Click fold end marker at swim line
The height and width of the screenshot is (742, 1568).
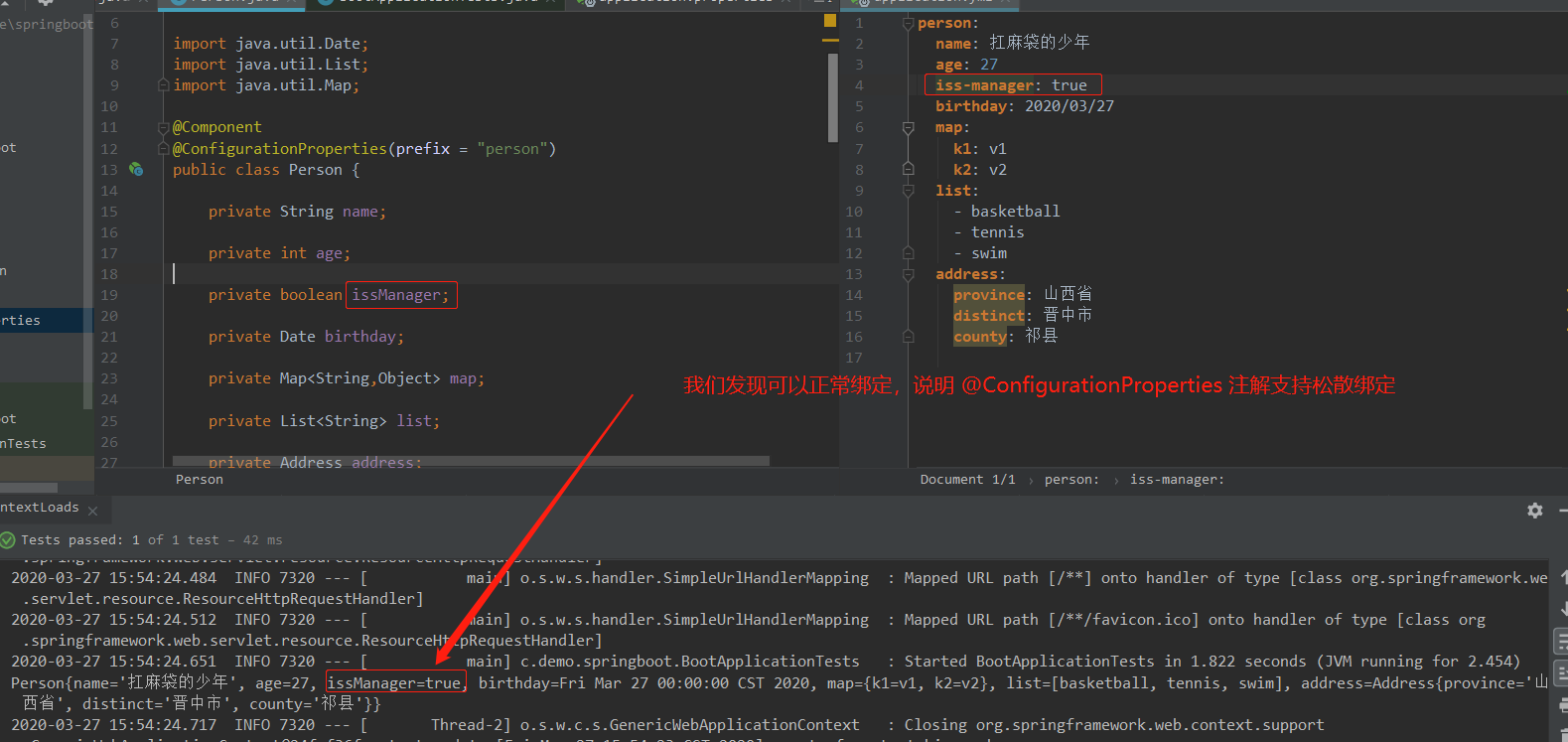click(x=908, y=253)
